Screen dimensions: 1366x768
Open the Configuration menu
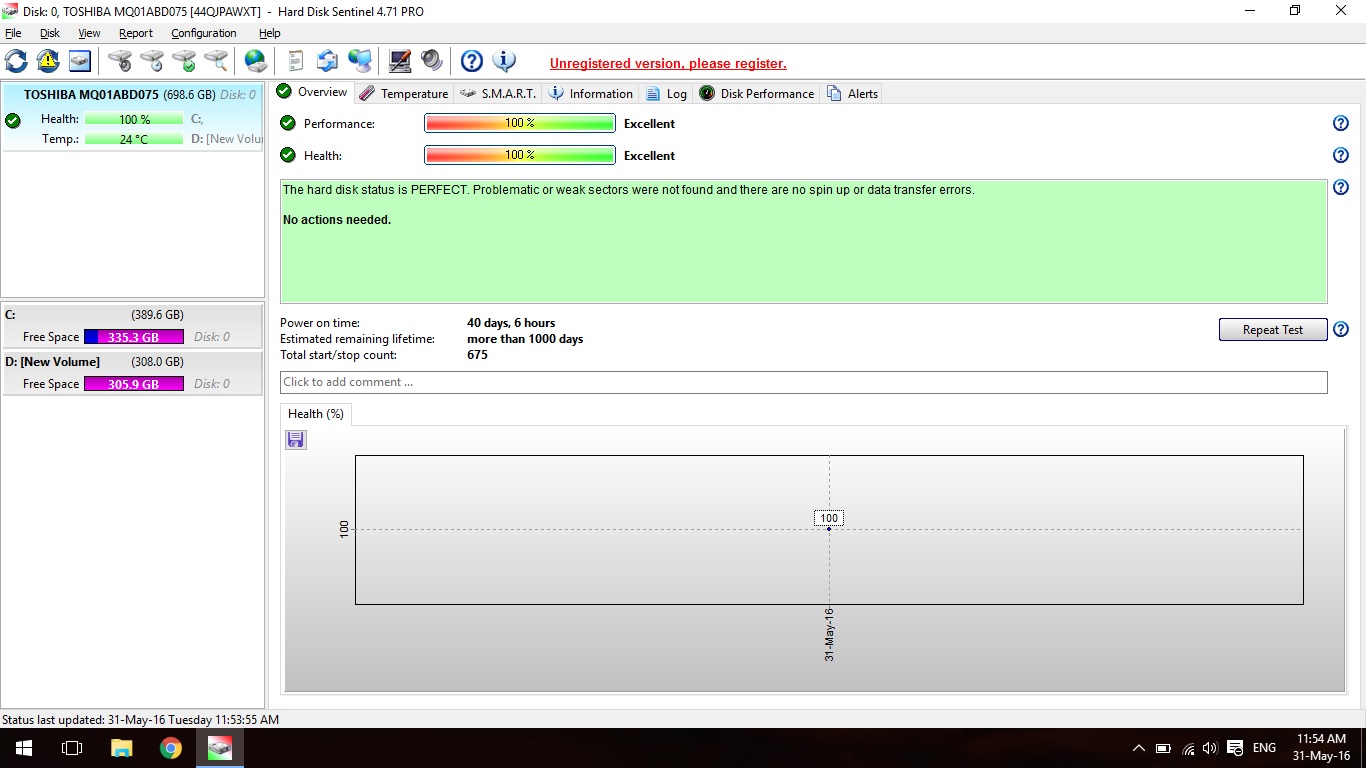203,33
